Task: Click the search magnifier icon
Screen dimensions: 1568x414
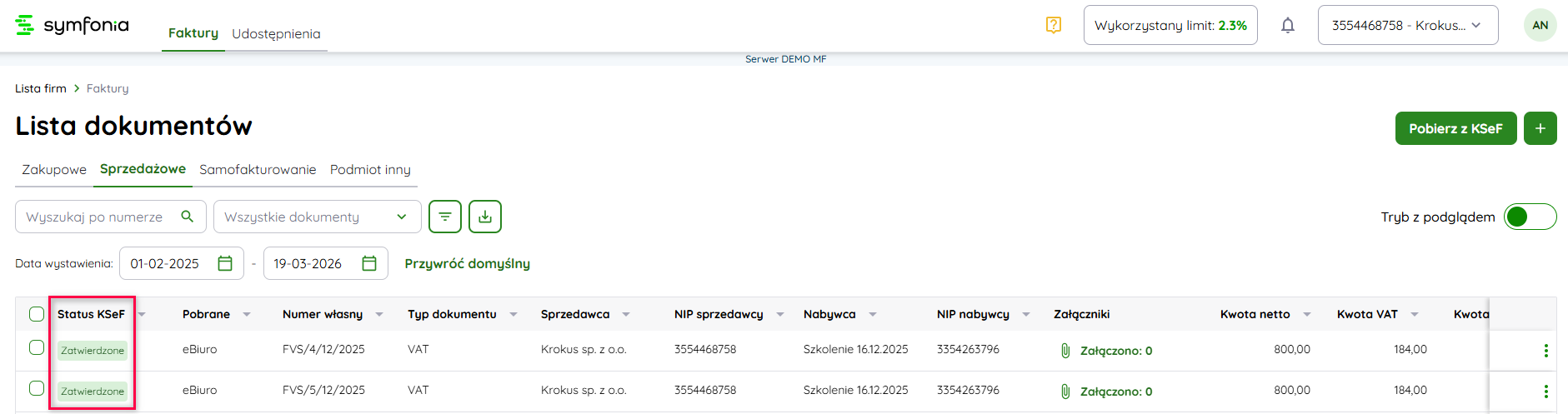Action: pos(188,217)
